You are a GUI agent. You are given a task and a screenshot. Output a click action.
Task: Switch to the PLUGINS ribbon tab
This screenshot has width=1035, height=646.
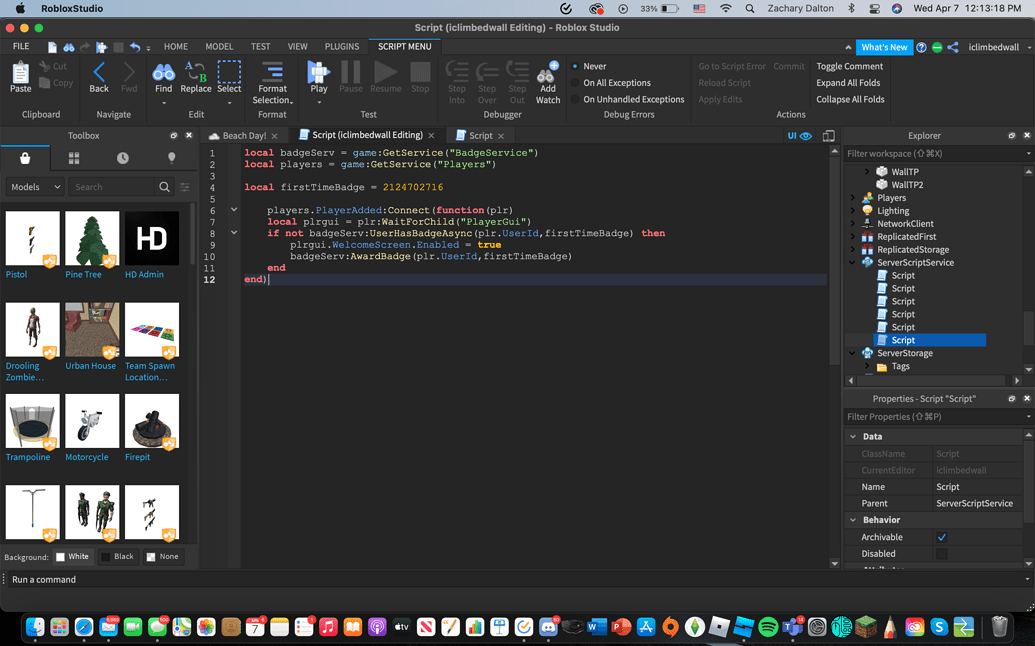342,47
